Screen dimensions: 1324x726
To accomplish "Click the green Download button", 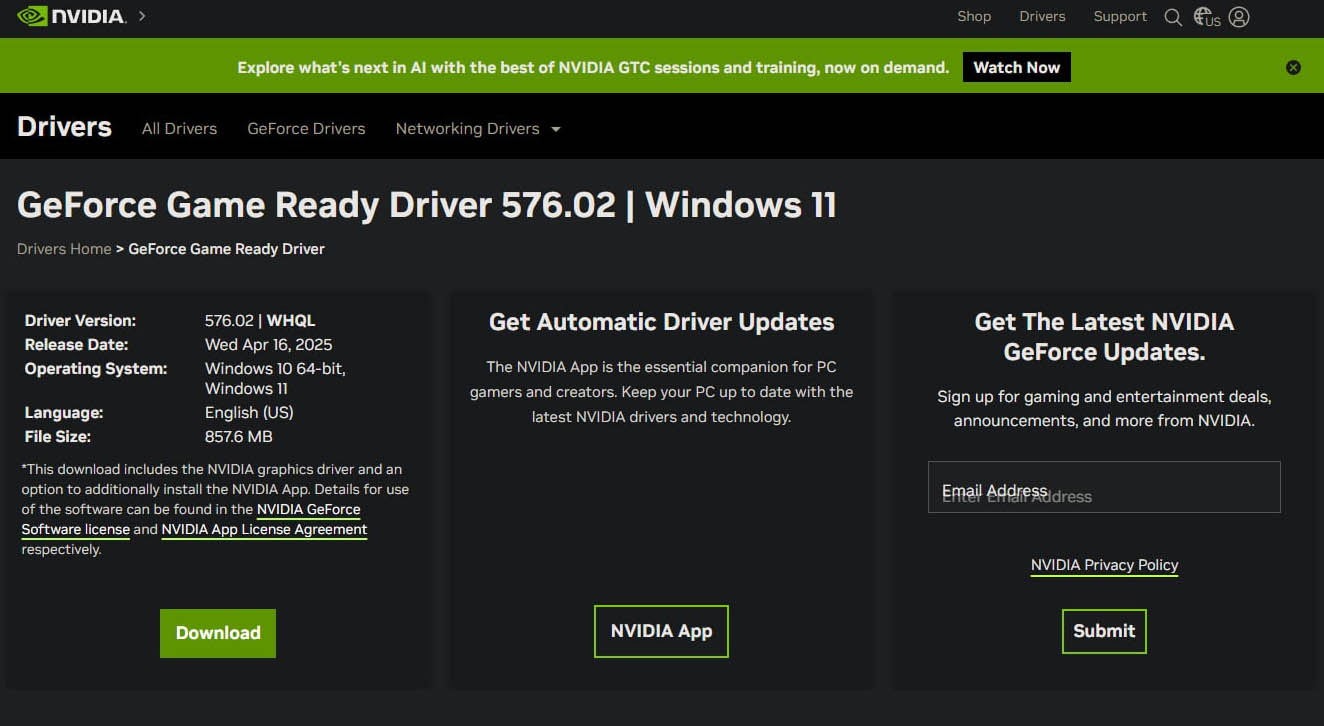I will click(217, 633).
